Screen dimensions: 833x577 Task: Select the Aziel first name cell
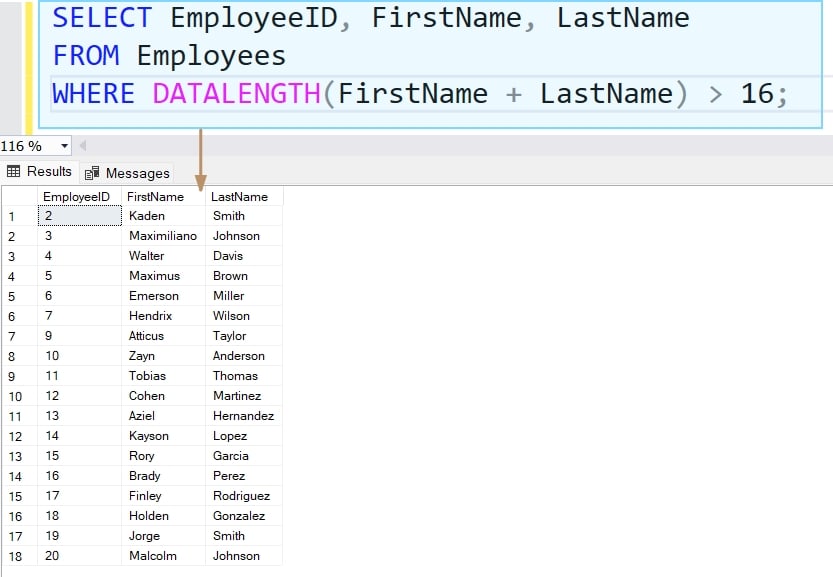pyautogui.click(x=164, y=415)
